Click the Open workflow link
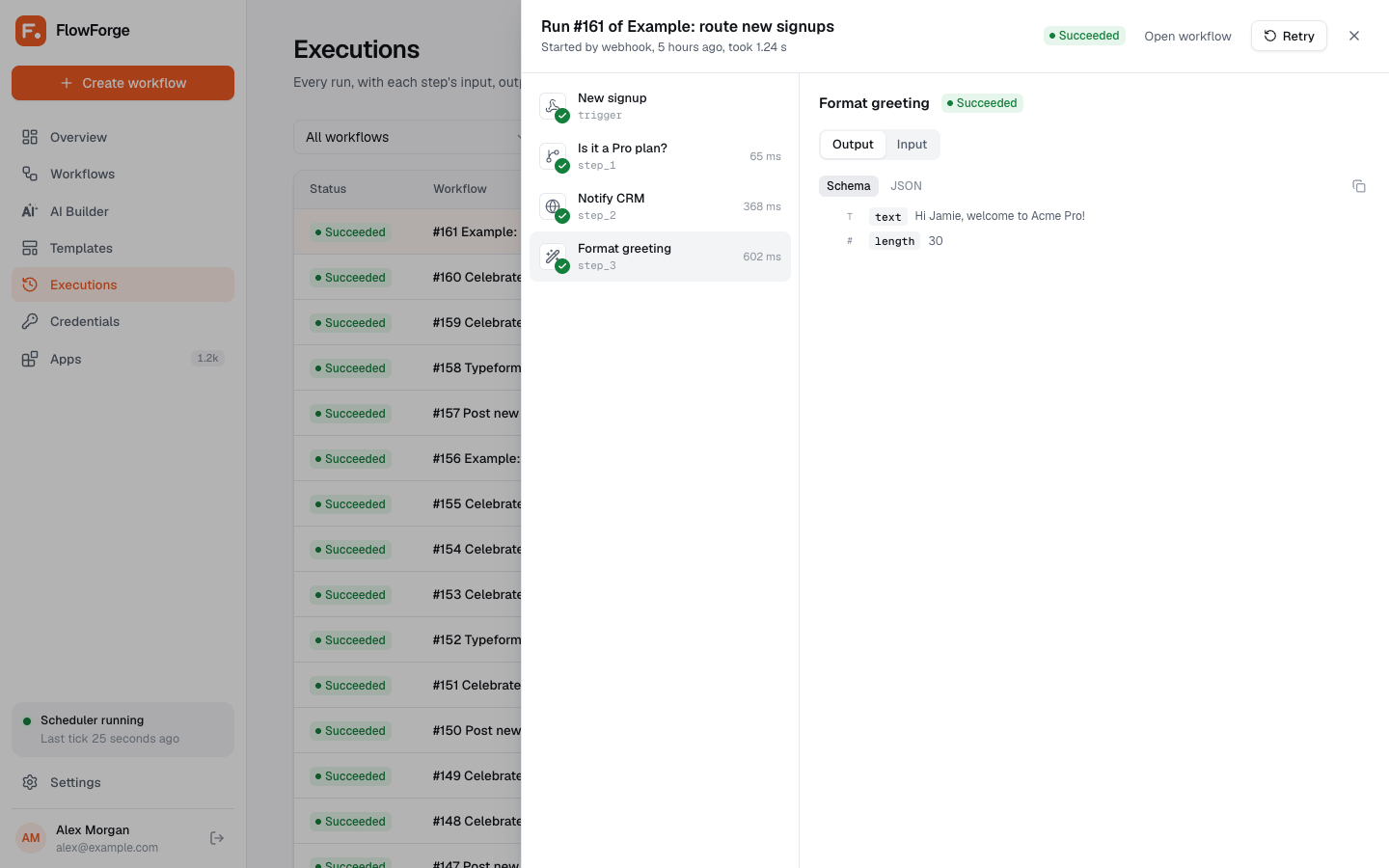The height and width of the screenshot is (868, 1389). tap(1187, 36)
